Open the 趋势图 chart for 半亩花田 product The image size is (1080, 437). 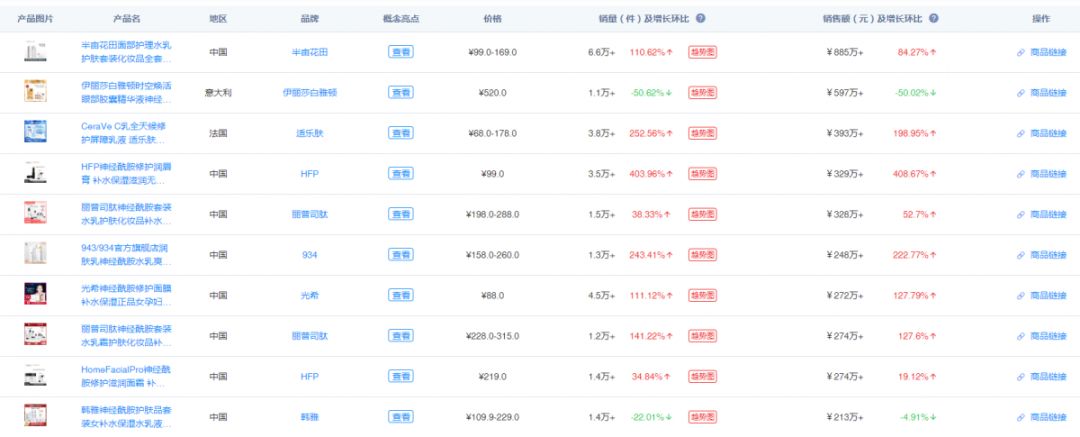pyautogui.click(x=702, y=52)
